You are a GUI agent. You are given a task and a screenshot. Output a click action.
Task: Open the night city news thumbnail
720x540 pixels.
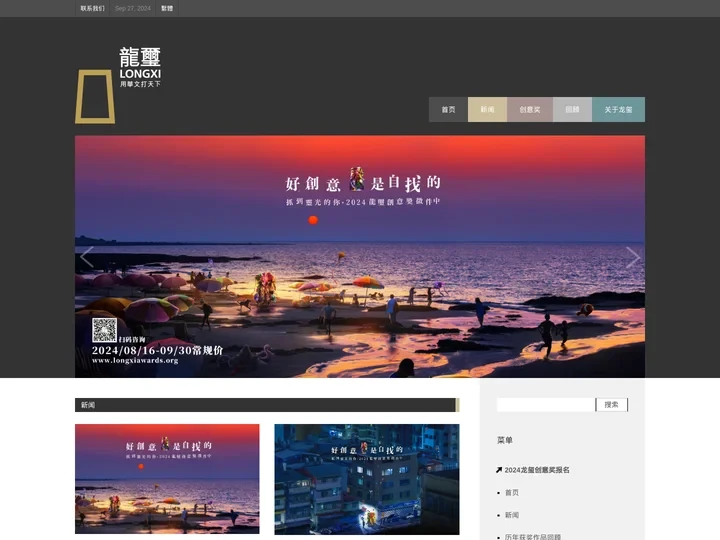click(367, 479)
